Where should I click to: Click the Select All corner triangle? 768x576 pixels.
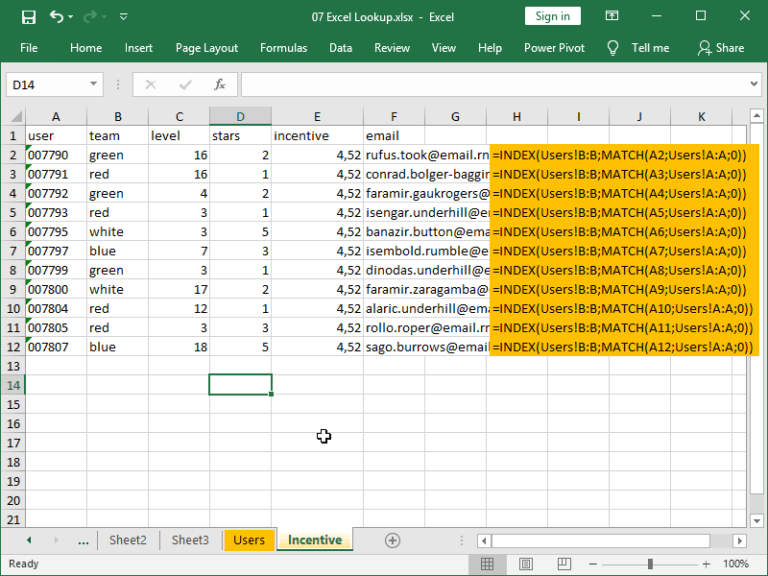pyautogui.click(x=15, y=117)
